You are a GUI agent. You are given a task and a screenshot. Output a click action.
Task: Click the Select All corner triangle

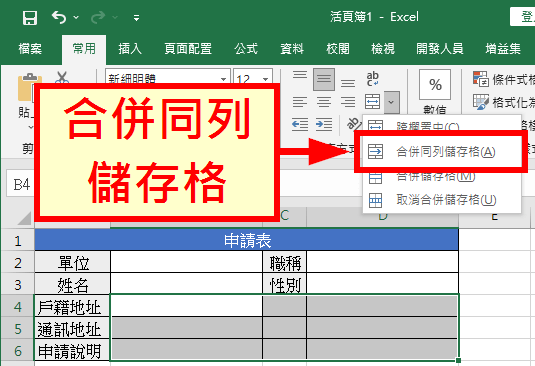click(x=24, y=218)
